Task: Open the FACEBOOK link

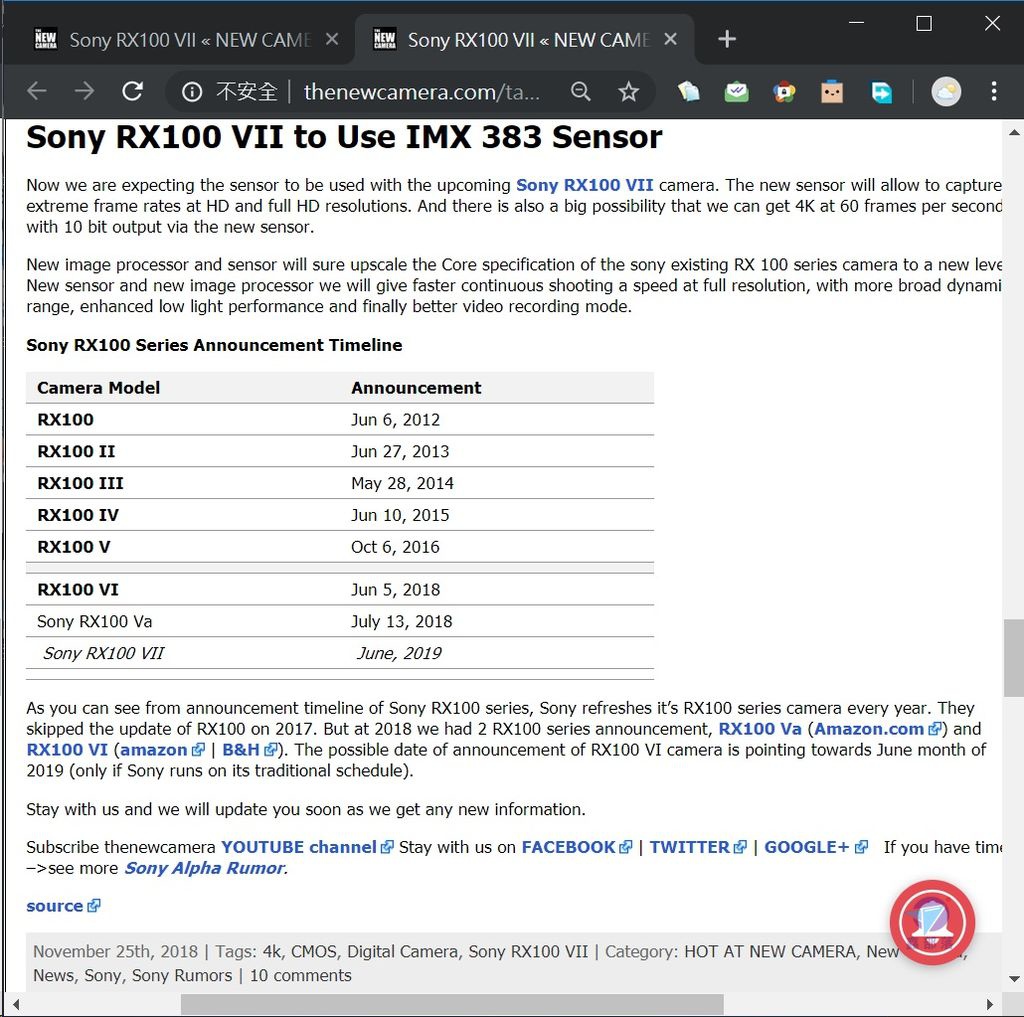Action: [x=576, y=847]
